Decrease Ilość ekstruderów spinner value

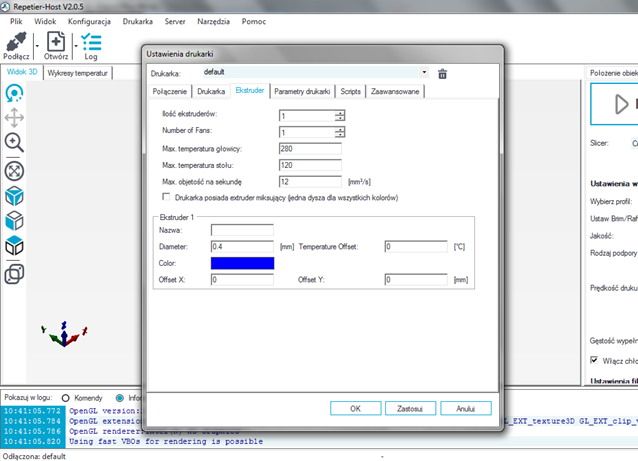340,118
